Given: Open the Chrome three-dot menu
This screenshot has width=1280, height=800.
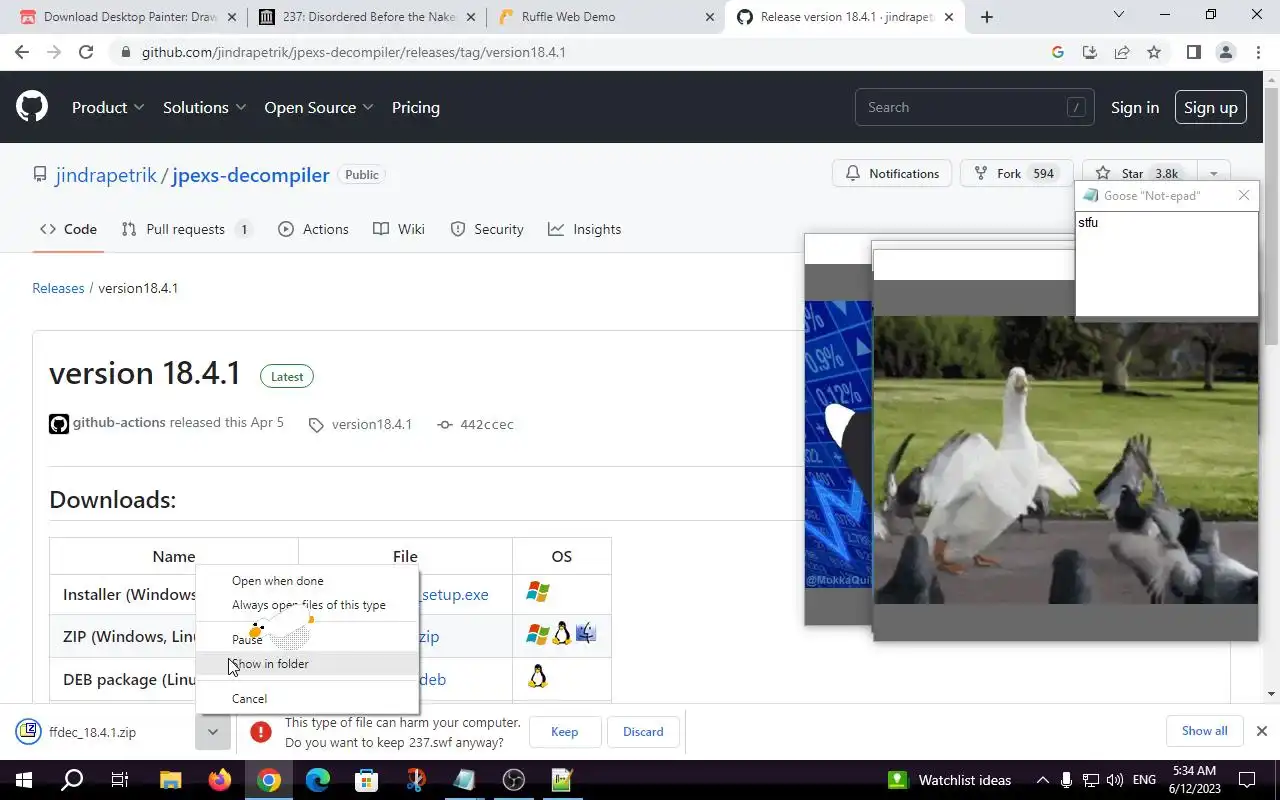Looking at the screenshot, I should coord(1257,52).
